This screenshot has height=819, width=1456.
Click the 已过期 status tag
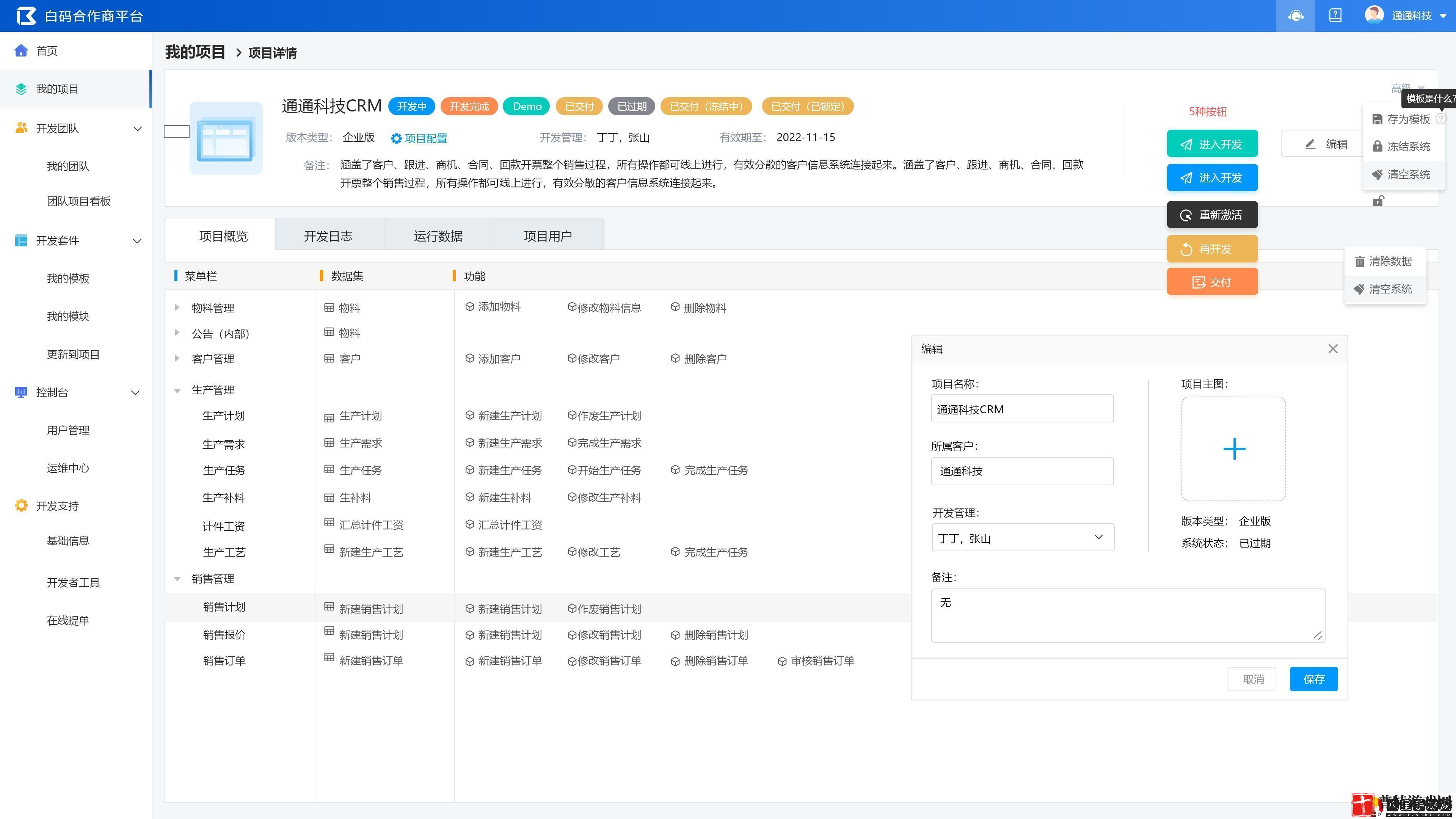coord(631,106)
